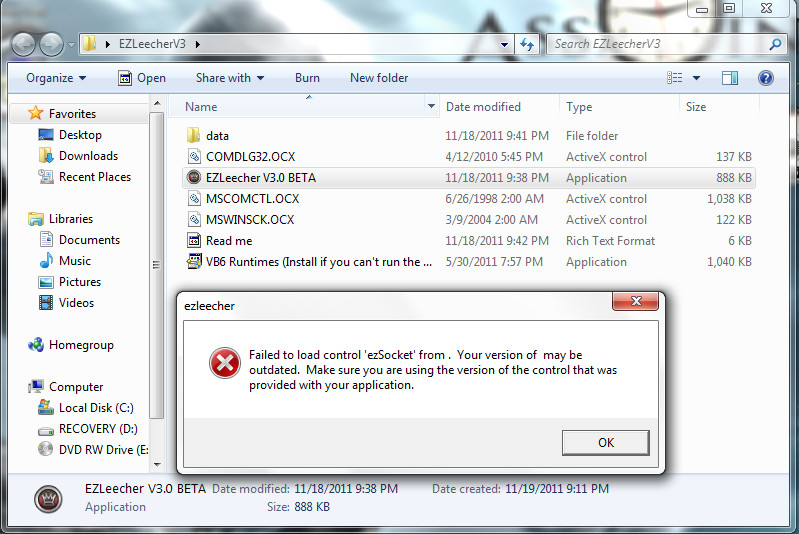
Task: Click Burn in the toolbar
Action: pos(307,78)
